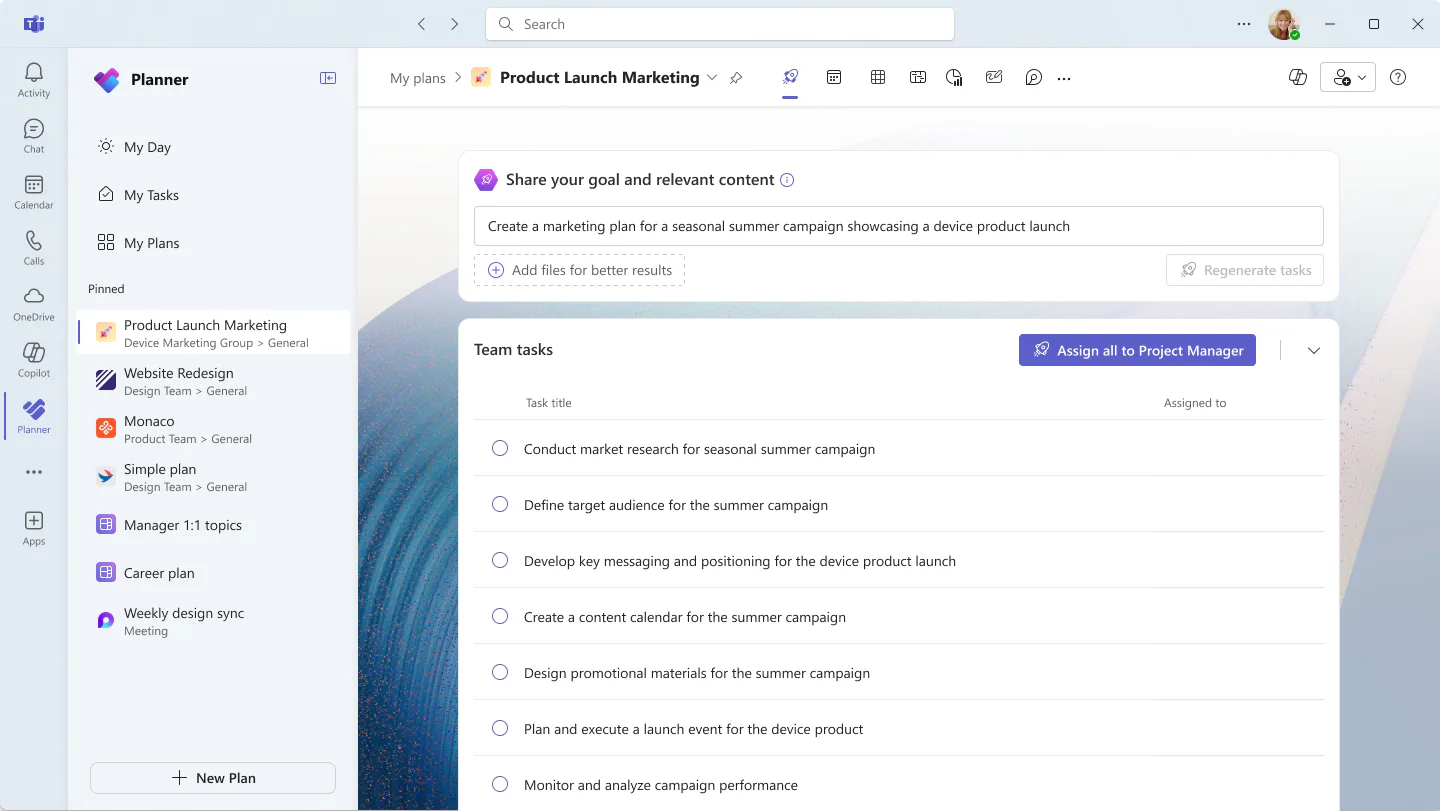Select the Website Redesign pinned plan
The image size is (1440, 811).
click(214, 381)
